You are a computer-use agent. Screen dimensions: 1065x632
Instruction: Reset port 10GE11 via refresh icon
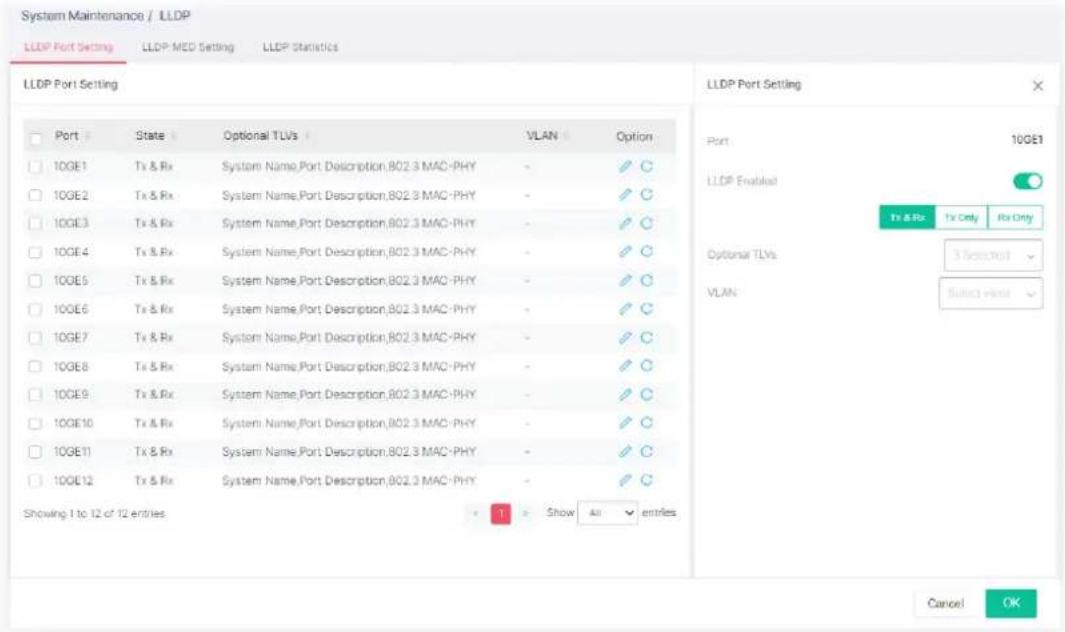(647, 452)
